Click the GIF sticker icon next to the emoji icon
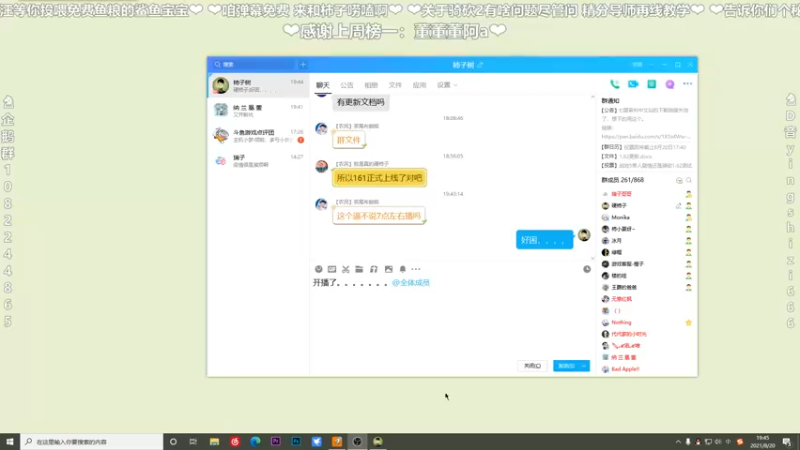Viewport: 800px width, 450px height. (332, 269)
